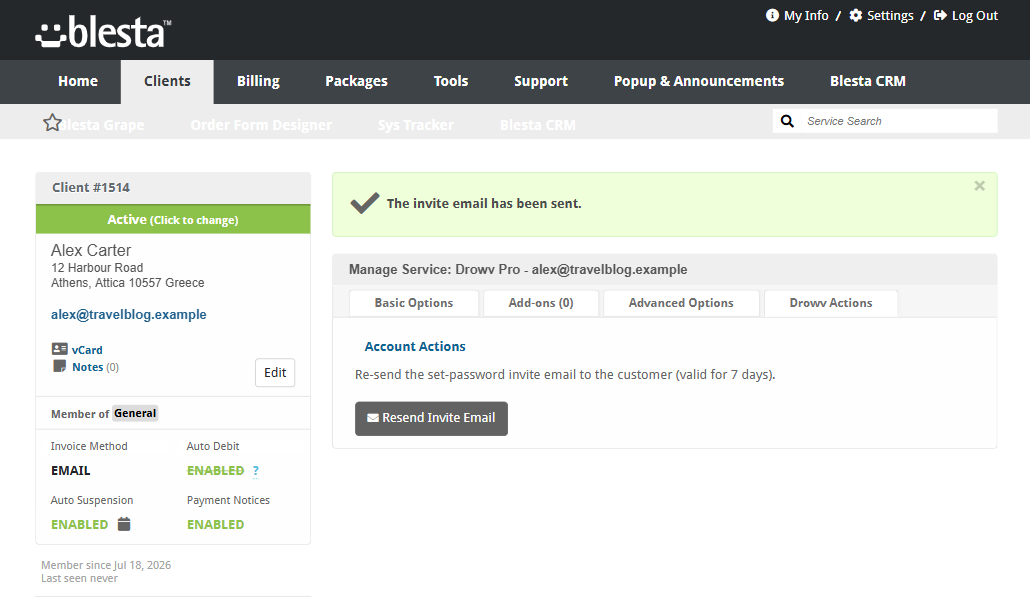The image size is (1030, 605).
Task: Open the Home menu
Action: coord(78,81)
